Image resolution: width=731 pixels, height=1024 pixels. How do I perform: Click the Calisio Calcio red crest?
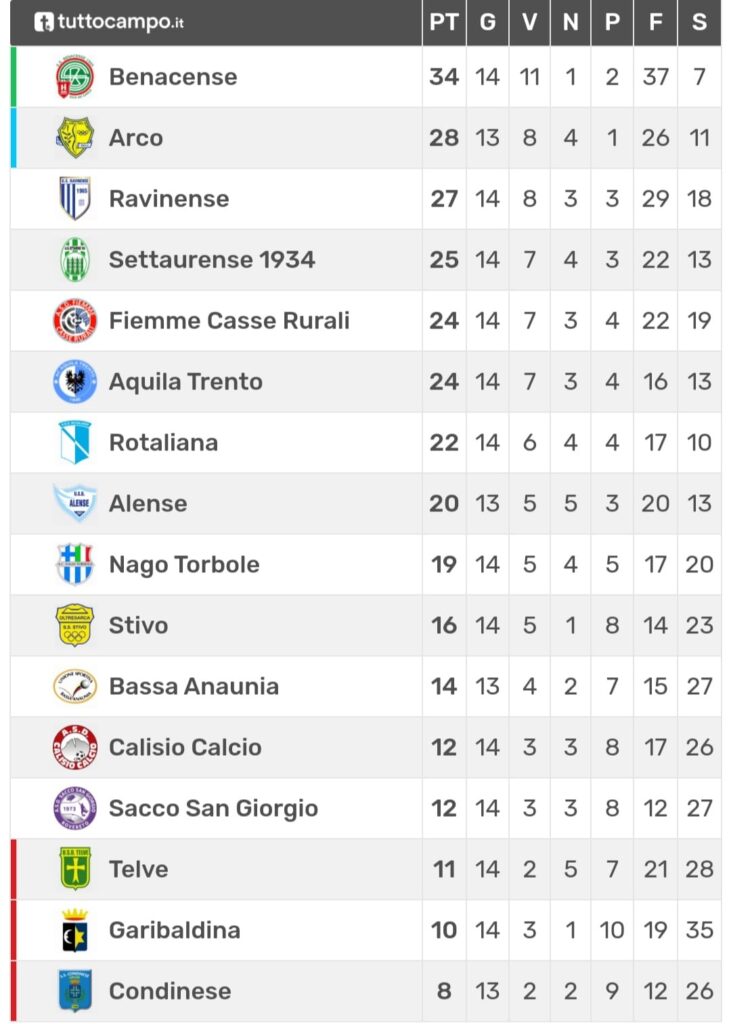pyautogui.click(x=74, y=747)
